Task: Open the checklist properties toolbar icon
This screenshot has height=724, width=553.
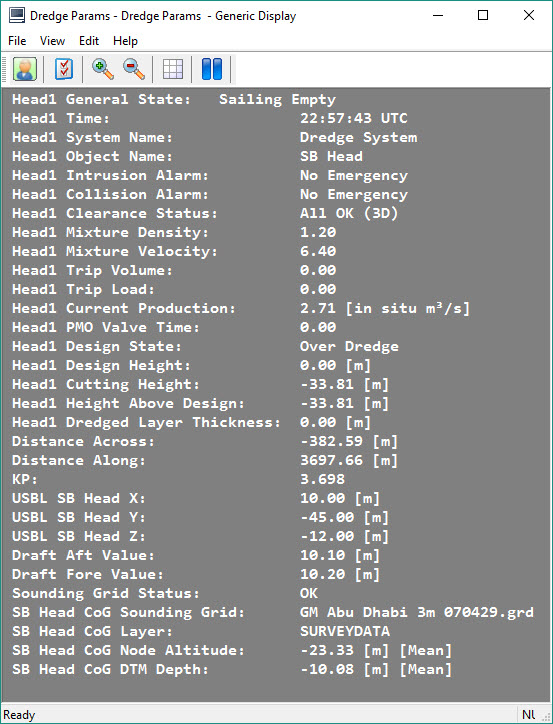Action: pyautogui.click(x=64, y=69)
